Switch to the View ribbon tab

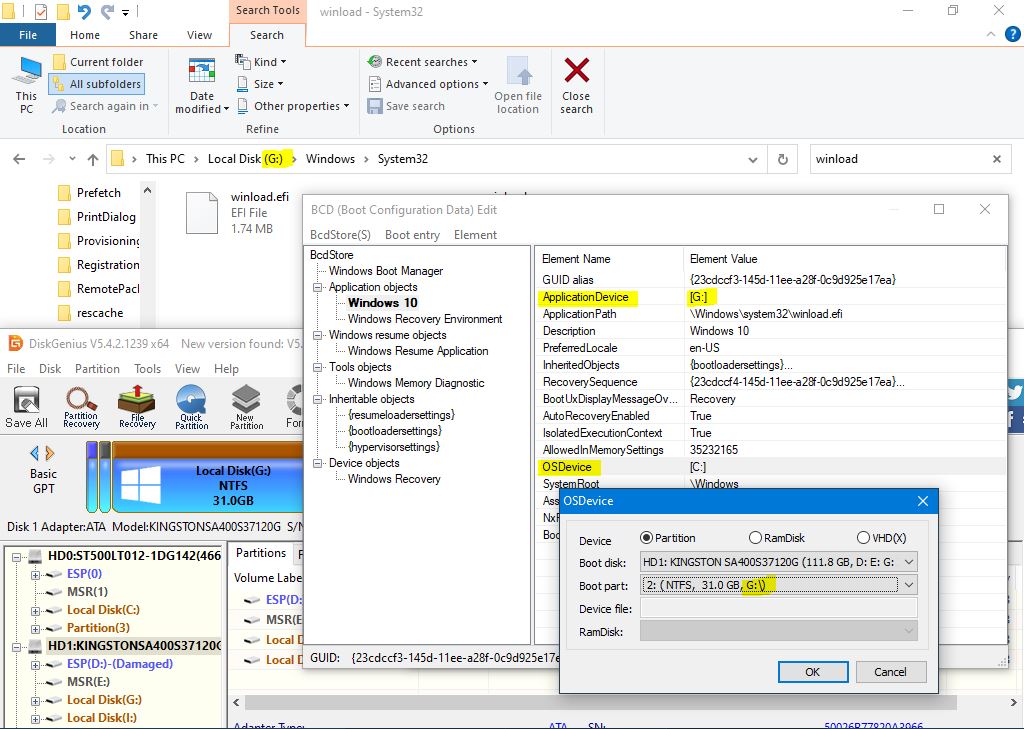coord(199,35)
